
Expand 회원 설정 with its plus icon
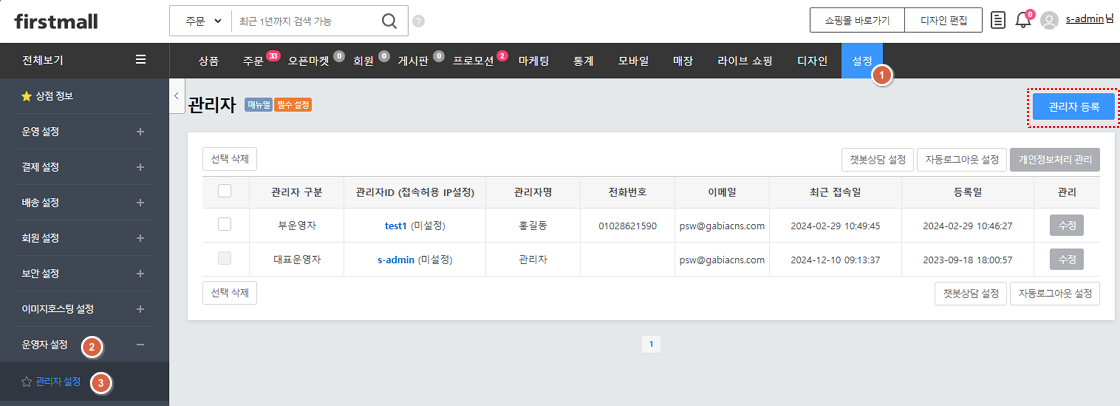pos(140,238)
